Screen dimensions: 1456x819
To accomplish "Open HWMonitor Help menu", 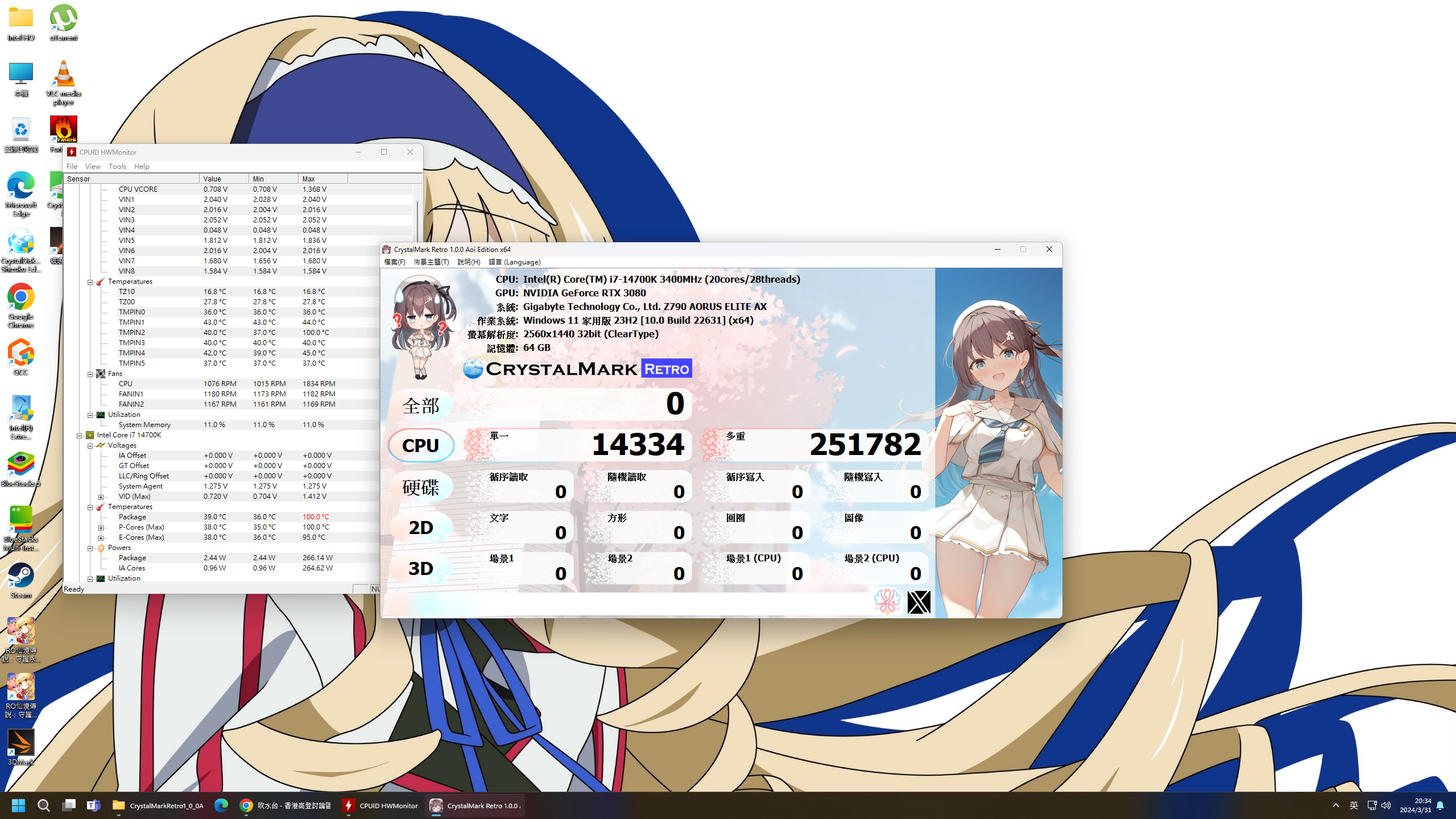I will coord(142,166).
